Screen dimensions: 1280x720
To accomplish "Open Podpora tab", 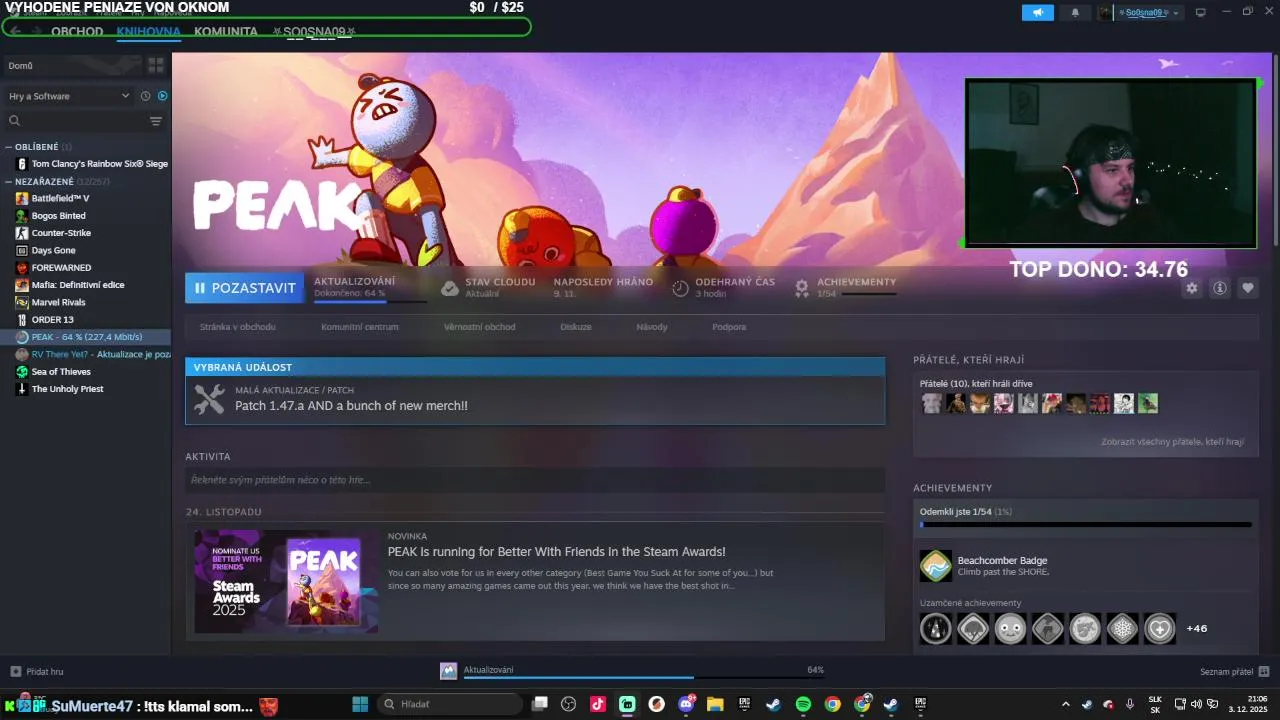I will click(729, 327).
